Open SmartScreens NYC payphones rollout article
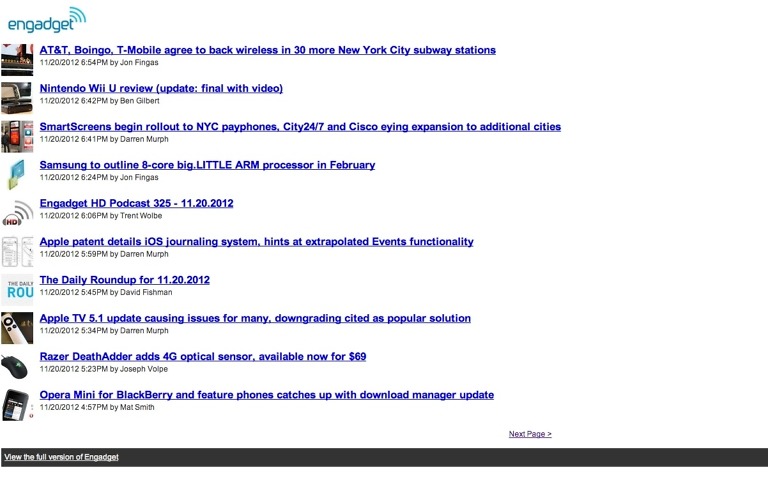Image resolution: width=768 pixels, height=498 pixels. (x=300, y=127)
